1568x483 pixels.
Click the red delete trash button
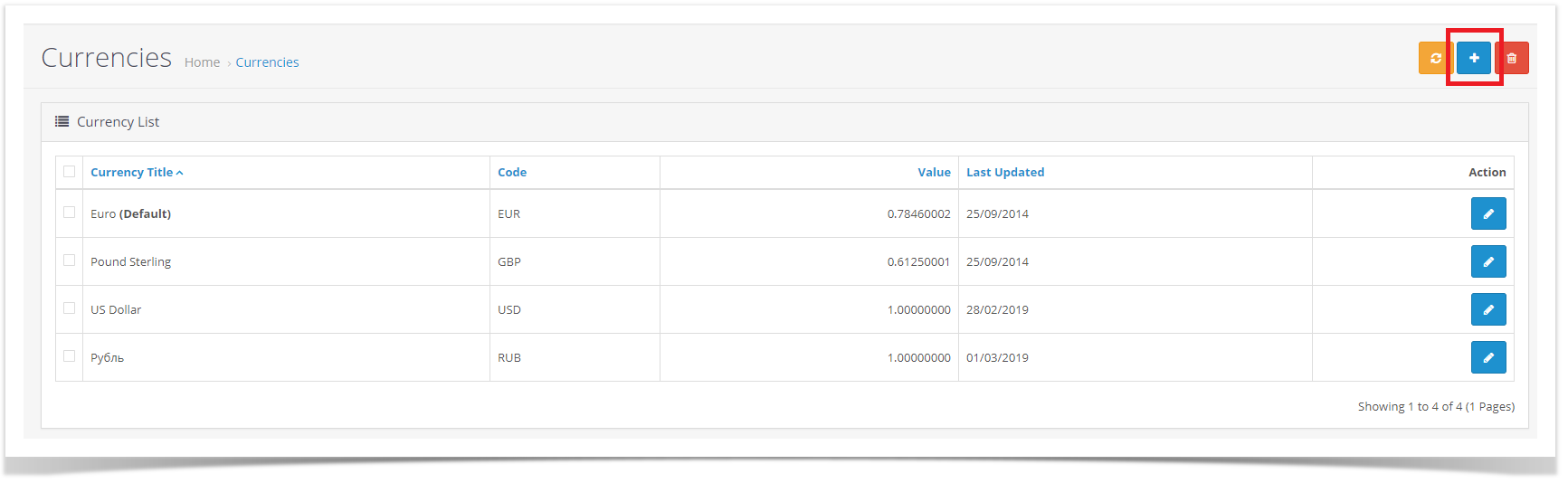point(1512,58)
